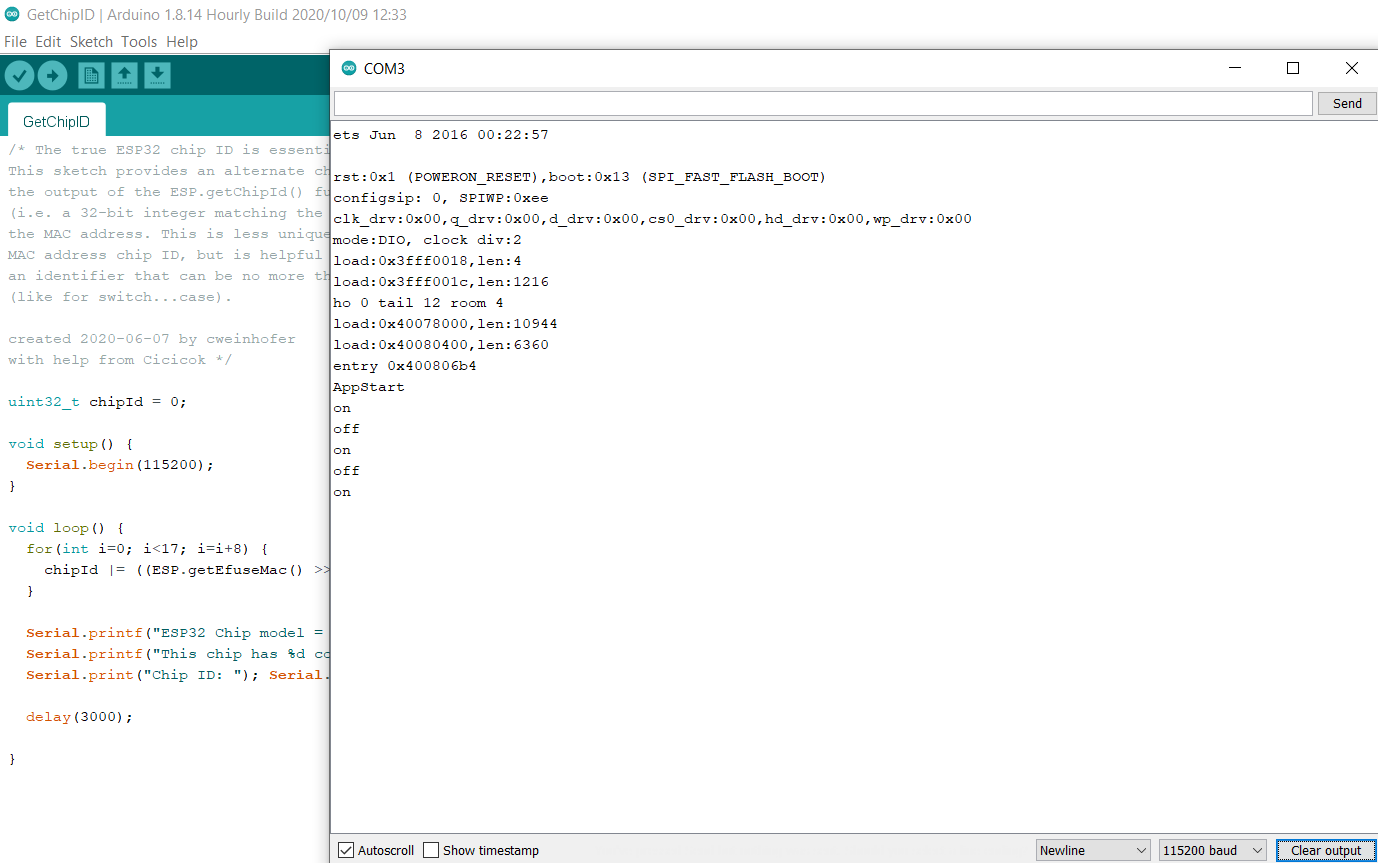Click the Verify sketch checkmark icon
Screen dimensions: 1378x863
coord(20,75)
